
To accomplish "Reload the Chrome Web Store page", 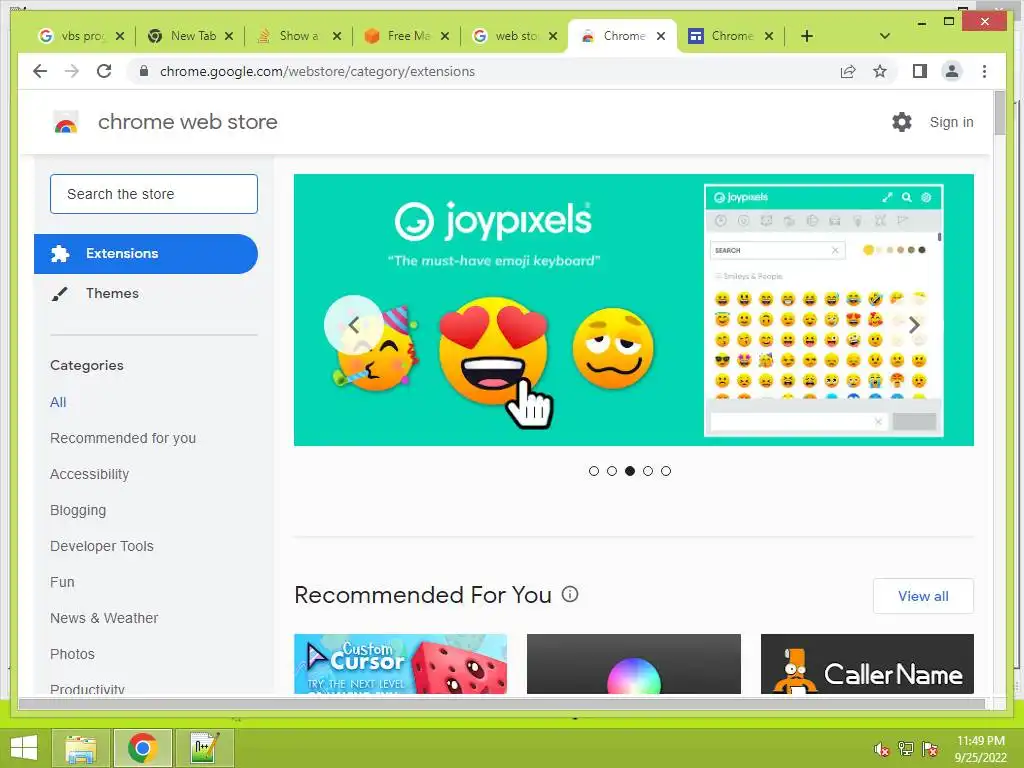I will [104, 71].
